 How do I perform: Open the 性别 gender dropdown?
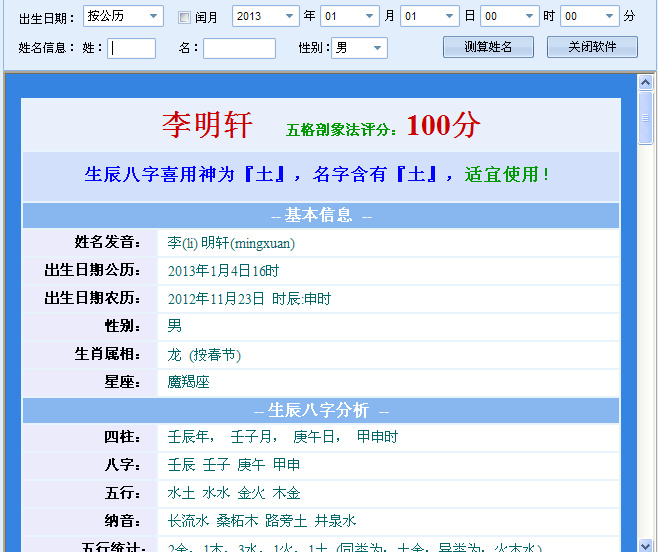point(359,48)
